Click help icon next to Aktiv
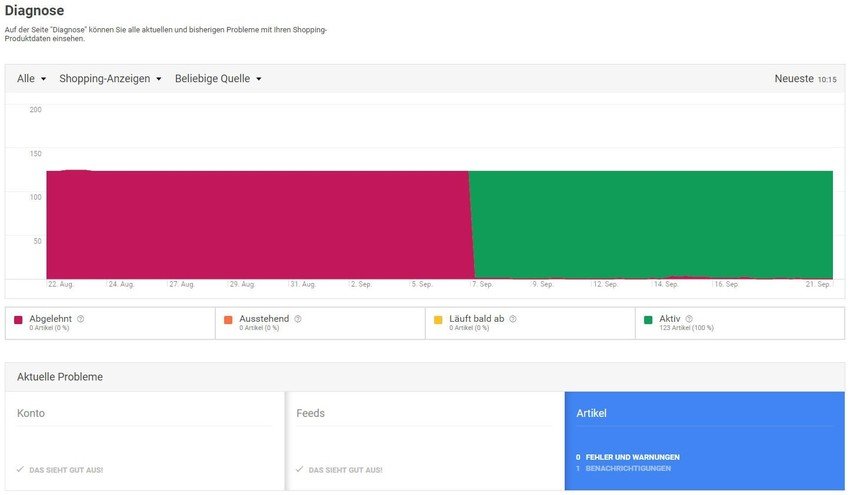This screenshot has height=495, width=850. pos(689,319)
